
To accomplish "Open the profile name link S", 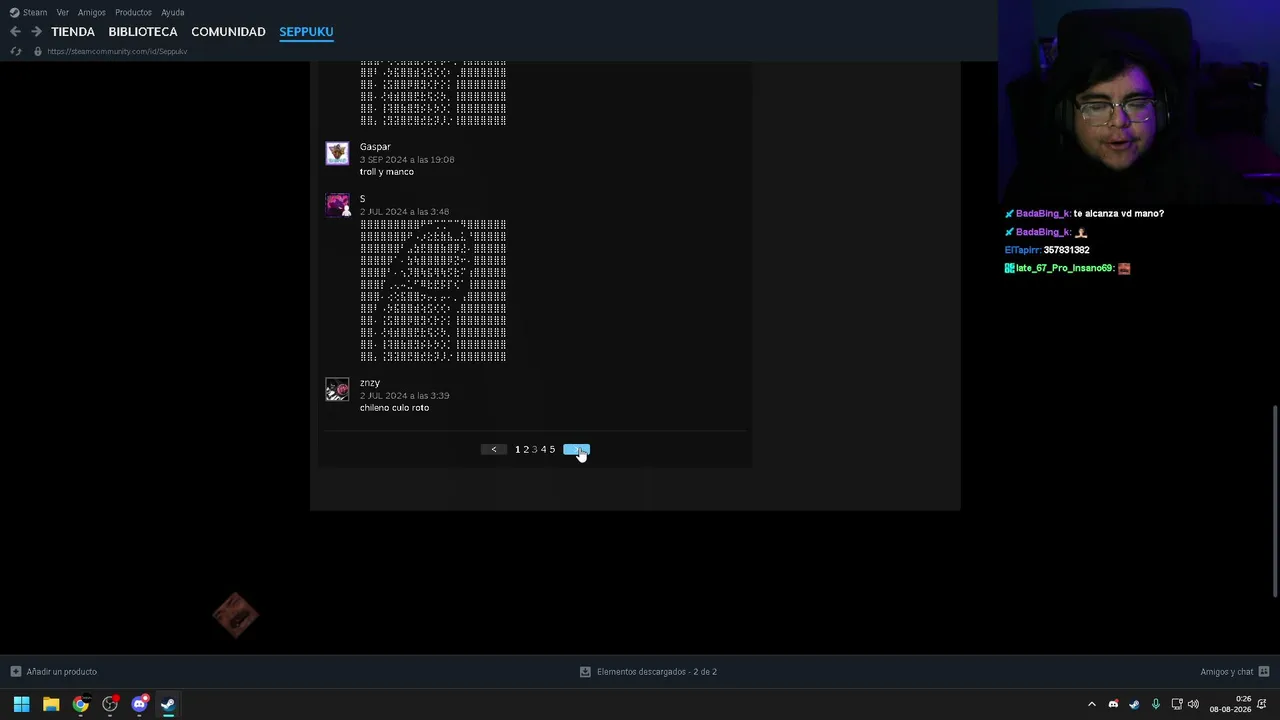I will click(363, 199).
